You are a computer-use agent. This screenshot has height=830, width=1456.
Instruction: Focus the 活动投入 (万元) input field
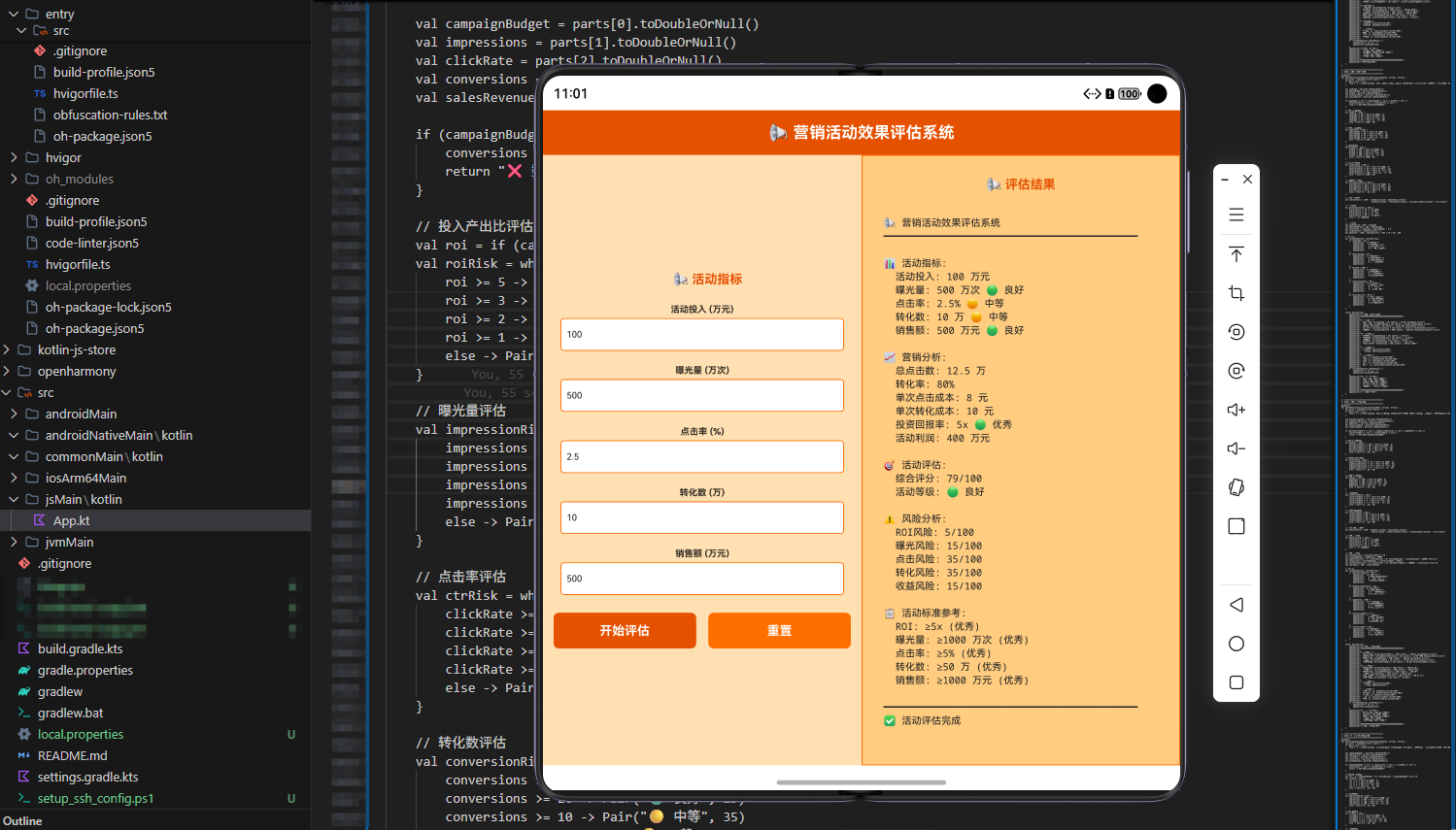pos(702,334)
